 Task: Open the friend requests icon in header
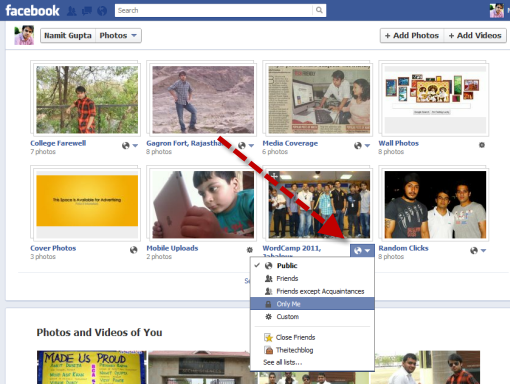[71, 11]
